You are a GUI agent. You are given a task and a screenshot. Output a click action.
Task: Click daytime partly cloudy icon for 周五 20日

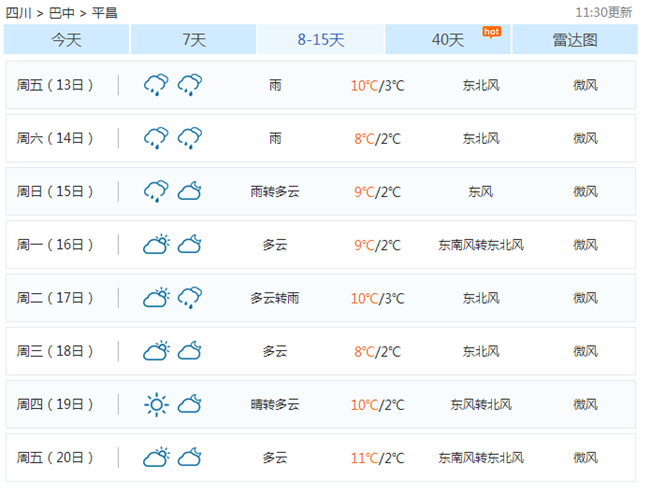pos(156,457)
